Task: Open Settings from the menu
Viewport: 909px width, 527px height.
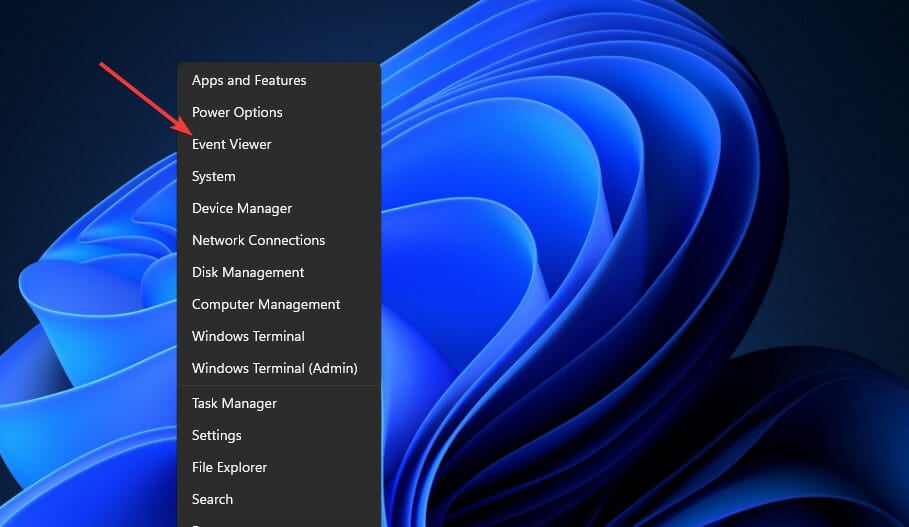Action: pos(279,435)
